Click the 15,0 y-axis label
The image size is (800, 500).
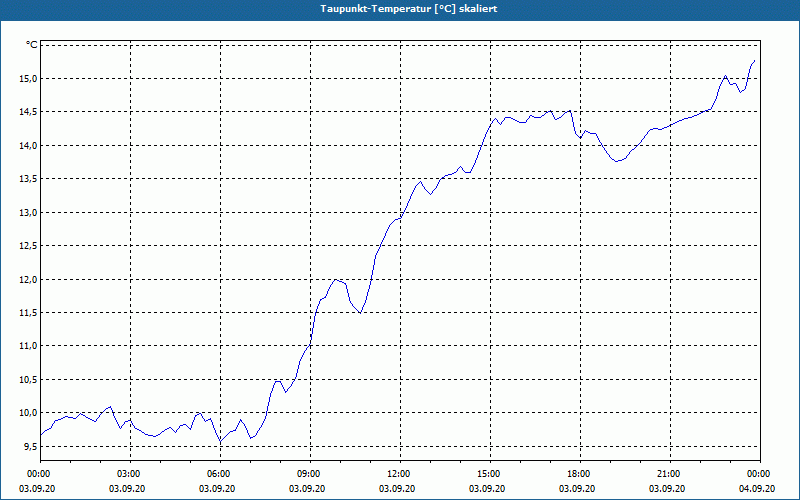(x=29, y=79)
